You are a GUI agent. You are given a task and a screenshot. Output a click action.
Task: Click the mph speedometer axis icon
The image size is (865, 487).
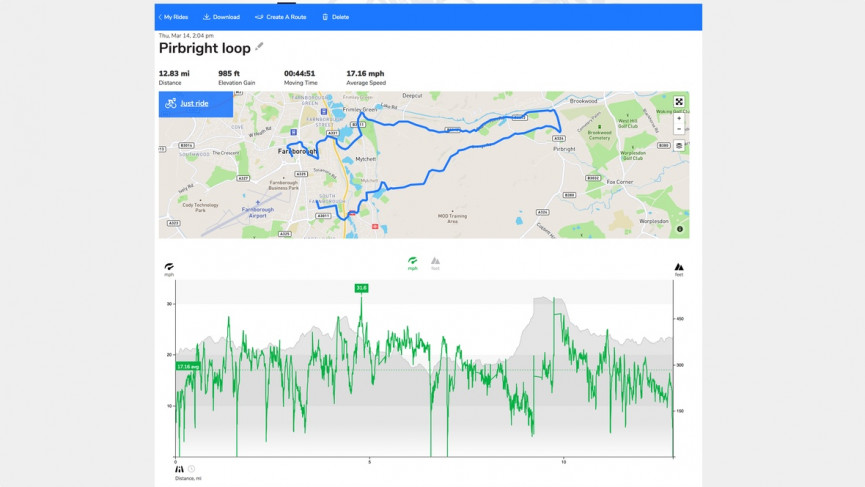pos(169,266)
